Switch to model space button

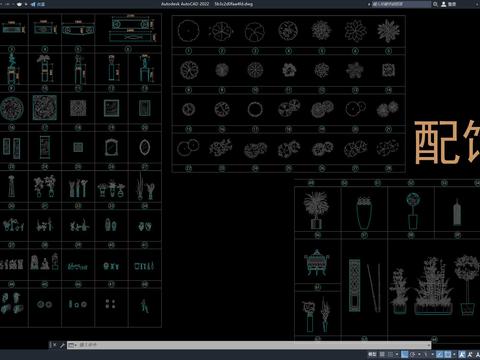(372, 354)
